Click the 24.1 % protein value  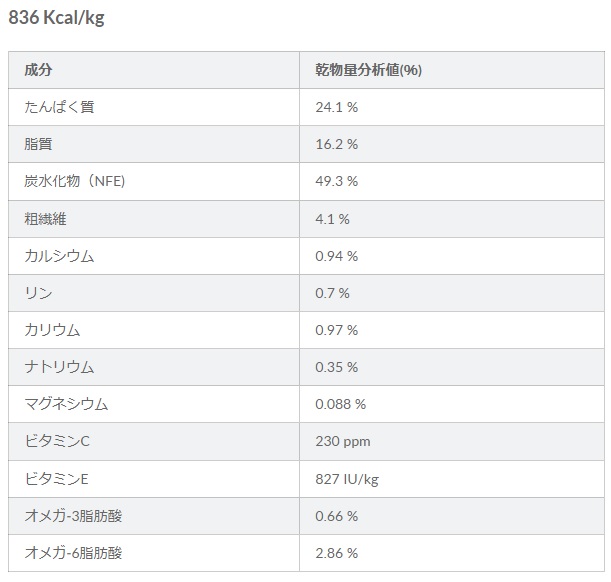pyautogui.click(x=337, y=107)
